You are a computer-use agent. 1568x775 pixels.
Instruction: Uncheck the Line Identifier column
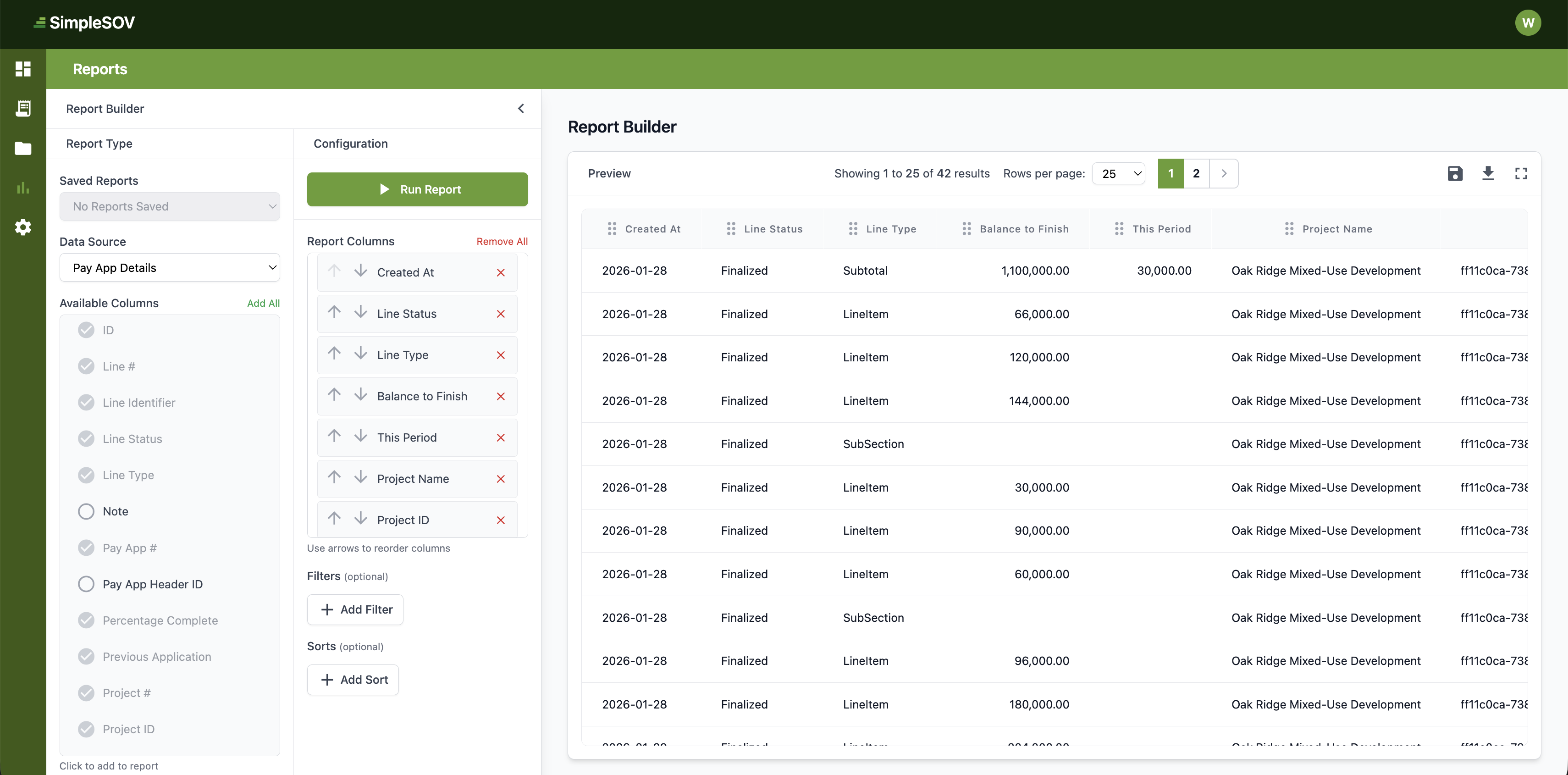pos(87,403)
